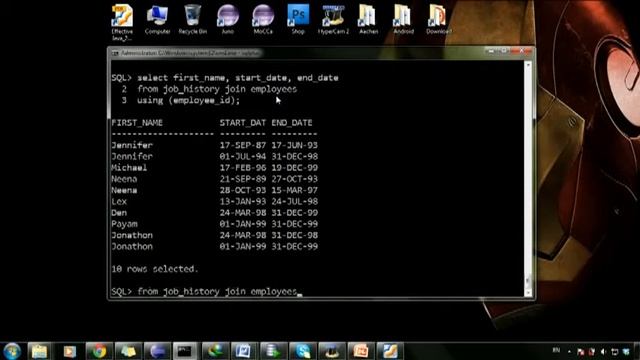Open the Effective Java PDF desktop shortcut
This screenshot has height=360, width=640.
(x=122, y=22)
